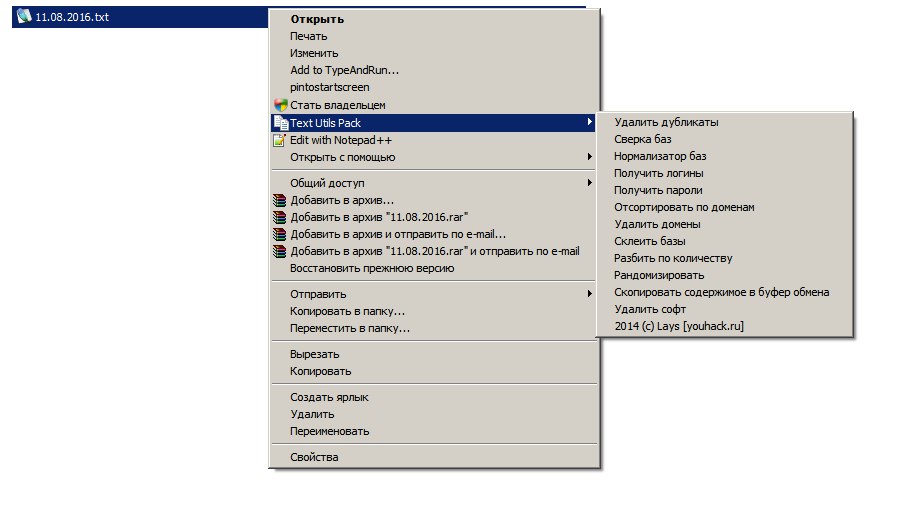Click the shield icon beside Стать владельцем
Image resolution: width=902 pixels, height=514 pixels.
tap(280, 105)
